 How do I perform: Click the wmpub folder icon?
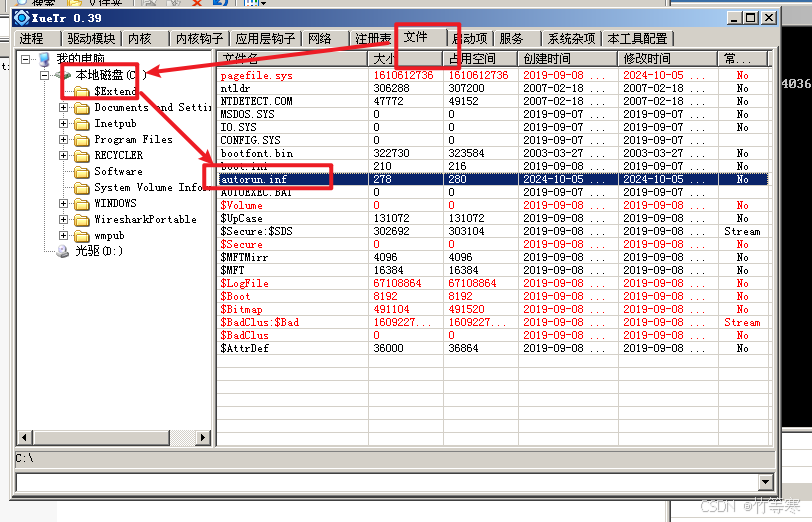(x=82, y=236)
